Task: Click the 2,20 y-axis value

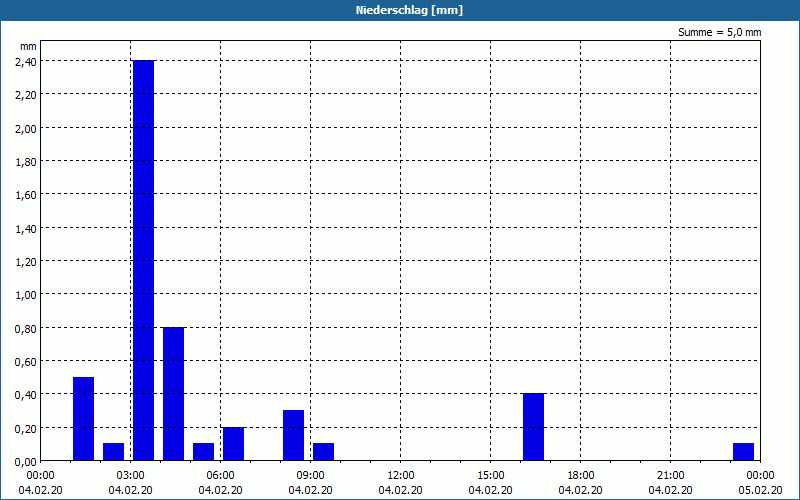Action: [x=26, y=95]
